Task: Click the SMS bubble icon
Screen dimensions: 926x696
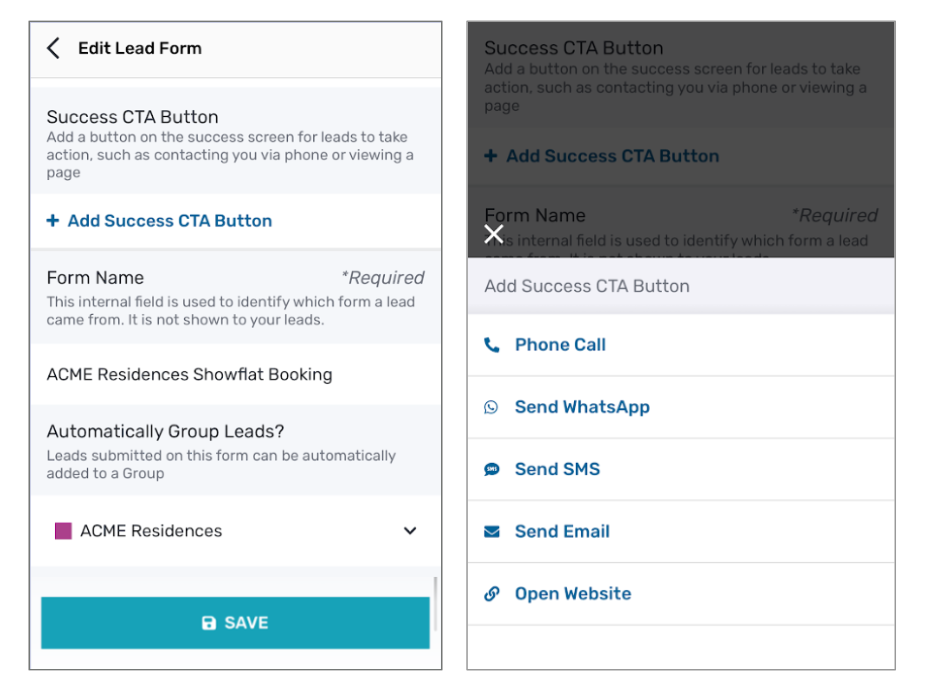Action: [491, 469]
